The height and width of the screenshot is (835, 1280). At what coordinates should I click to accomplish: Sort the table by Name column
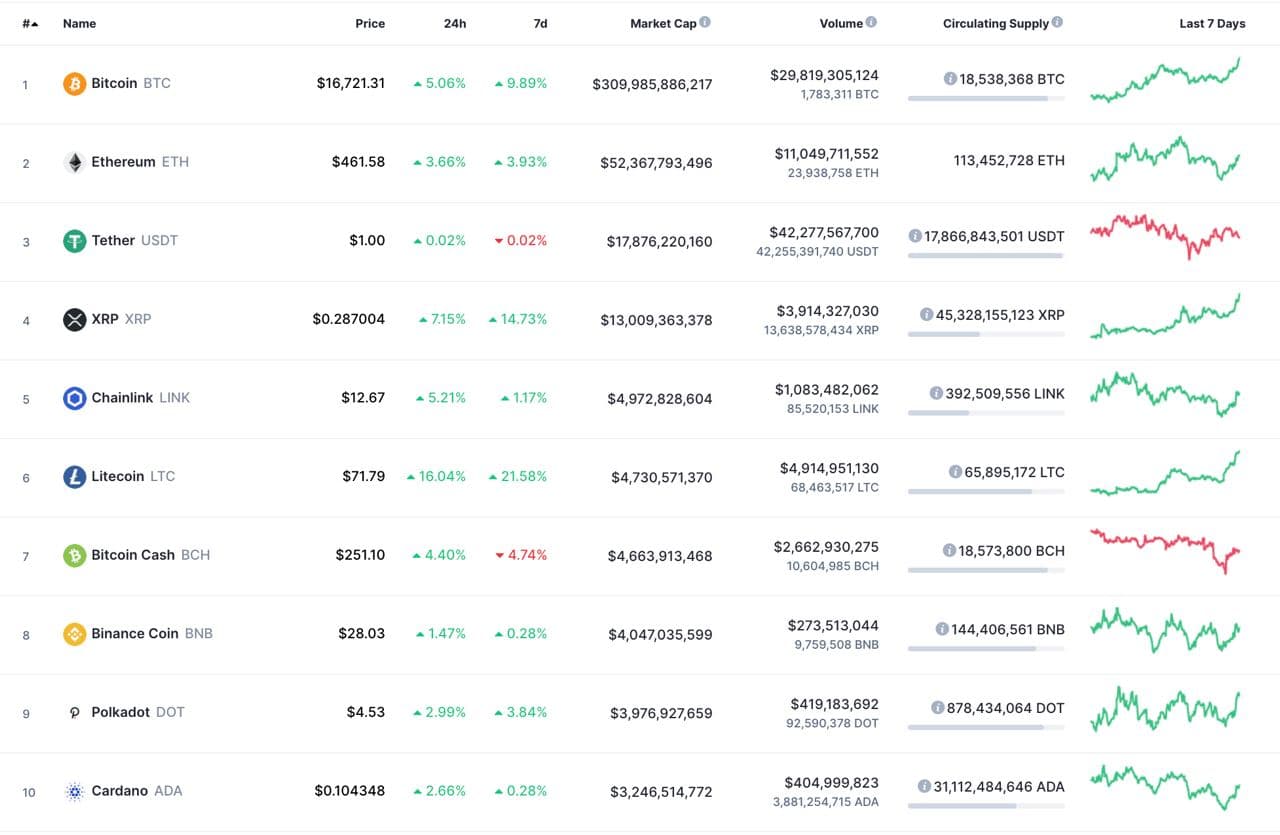click(79, 23)
